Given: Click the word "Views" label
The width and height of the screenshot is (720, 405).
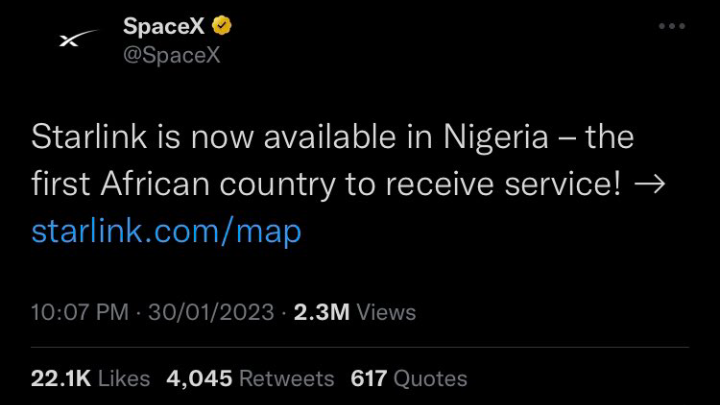Looking at the screenshot, I should 386,312.
